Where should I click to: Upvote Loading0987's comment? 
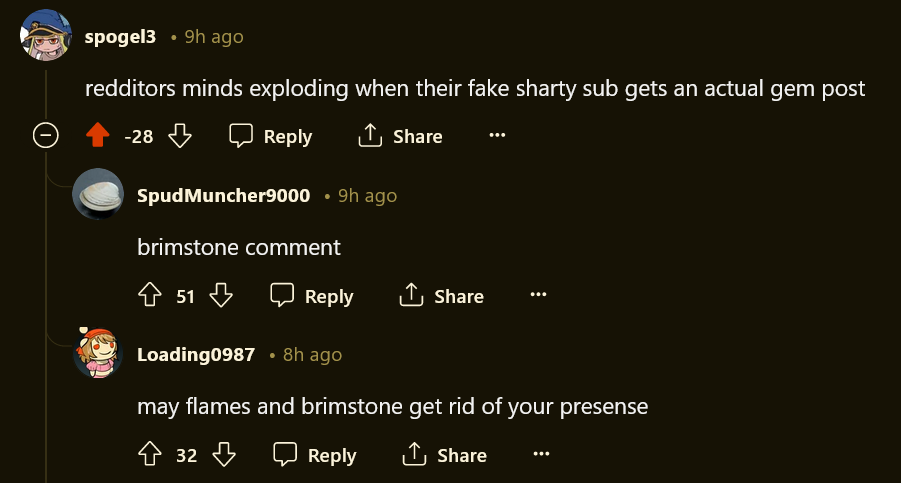tap(150, 455)
